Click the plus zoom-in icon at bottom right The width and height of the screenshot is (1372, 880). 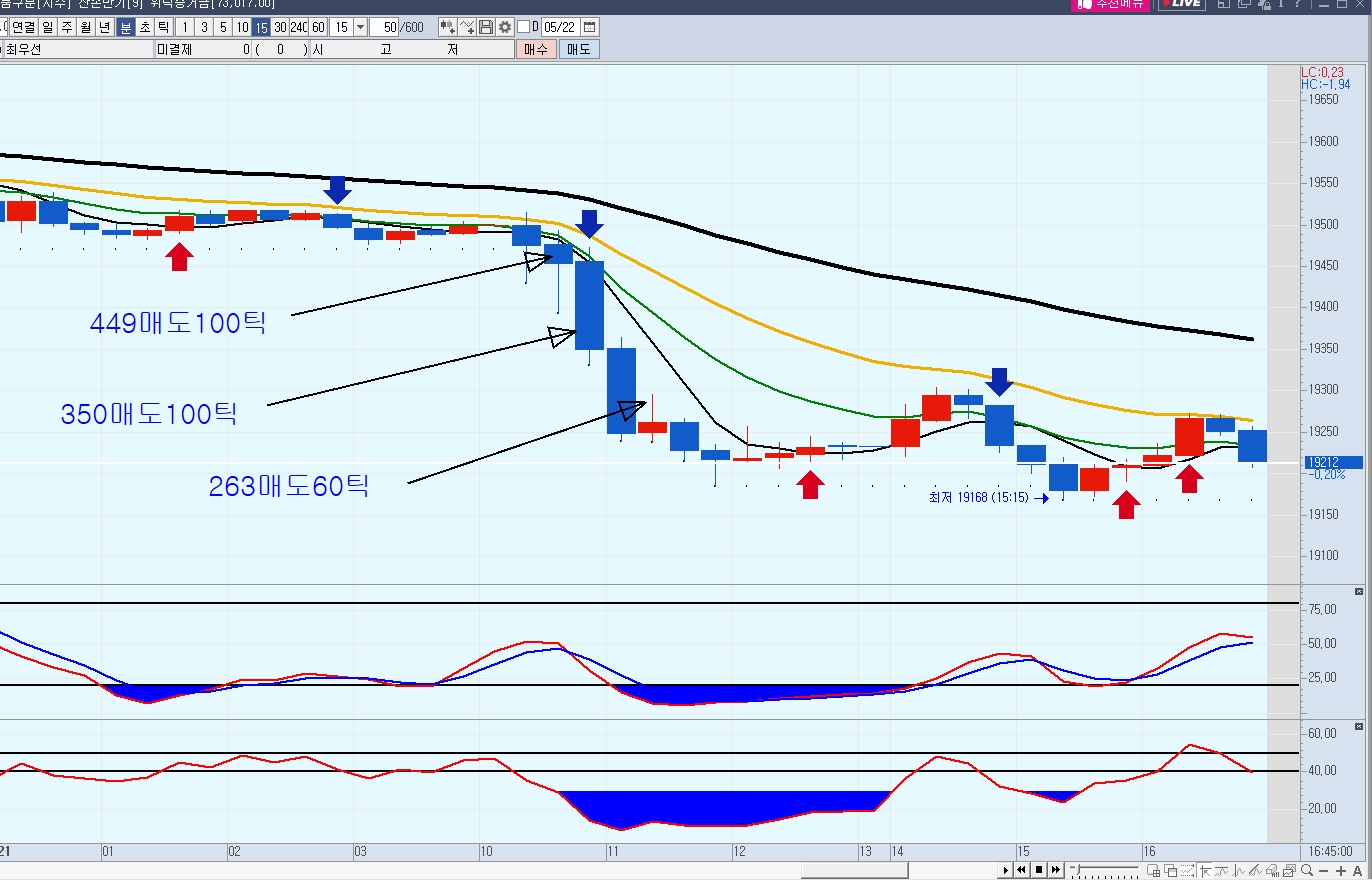click(x=1341, y=871)
